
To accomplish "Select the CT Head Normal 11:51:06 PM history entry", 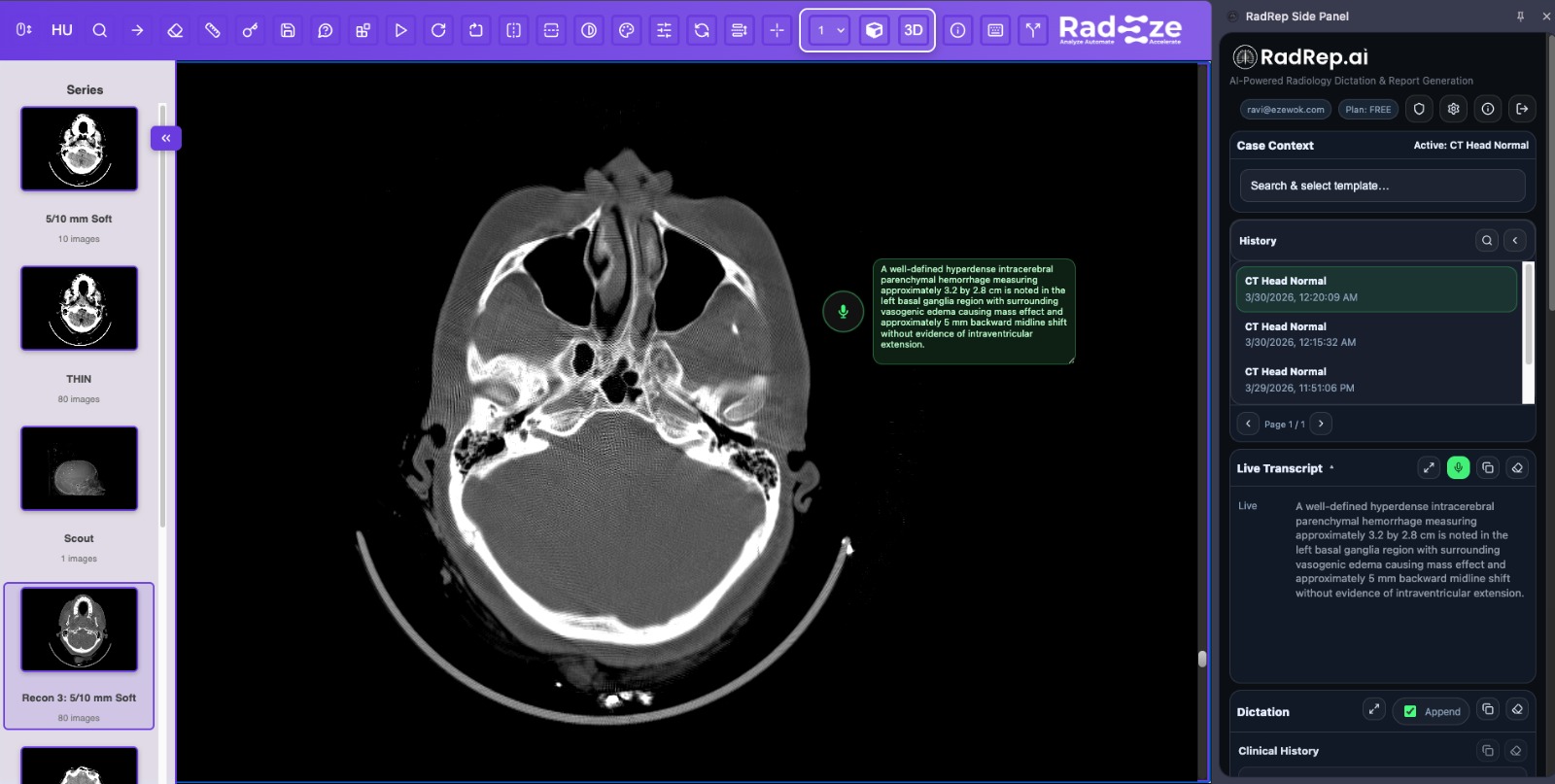I will 1375,380.
